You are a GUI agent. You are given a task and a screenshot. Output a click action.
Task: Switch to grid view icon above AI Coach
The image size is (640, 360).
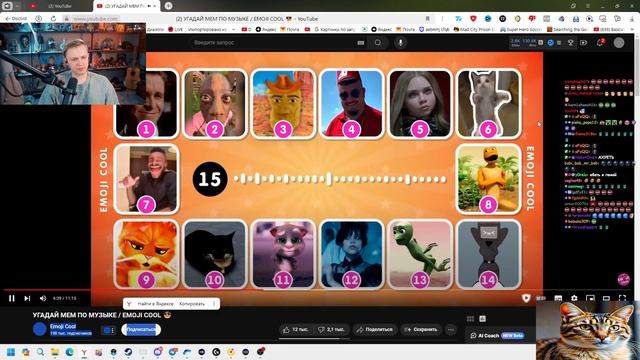[470, 319]
